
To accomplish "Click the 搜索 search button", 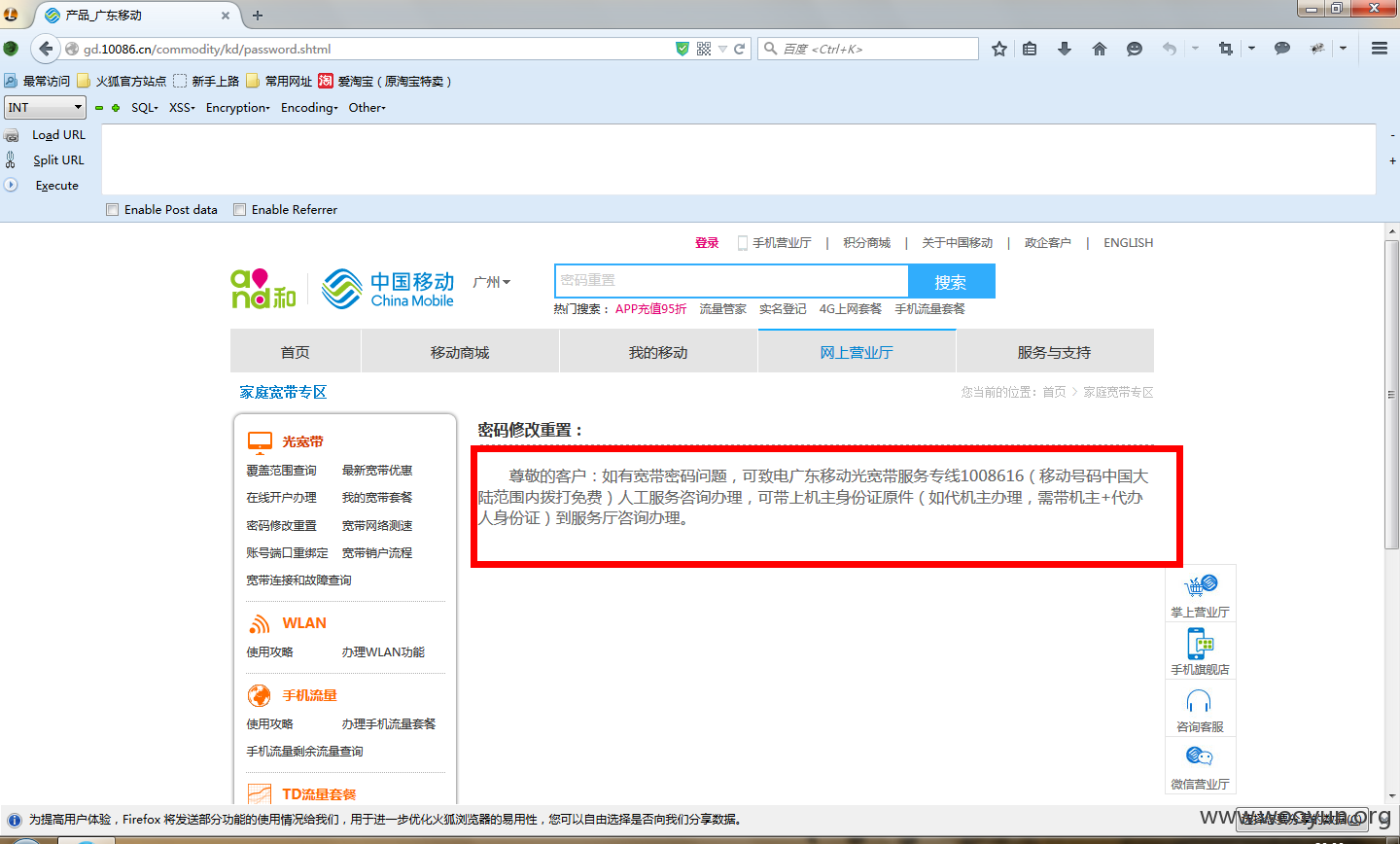I will 951,282.
